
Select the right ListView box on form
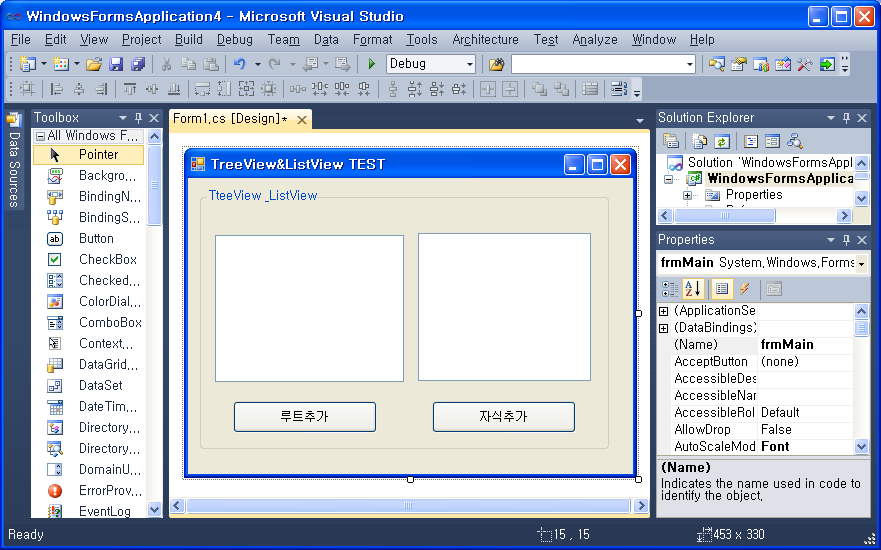(504, 307)
